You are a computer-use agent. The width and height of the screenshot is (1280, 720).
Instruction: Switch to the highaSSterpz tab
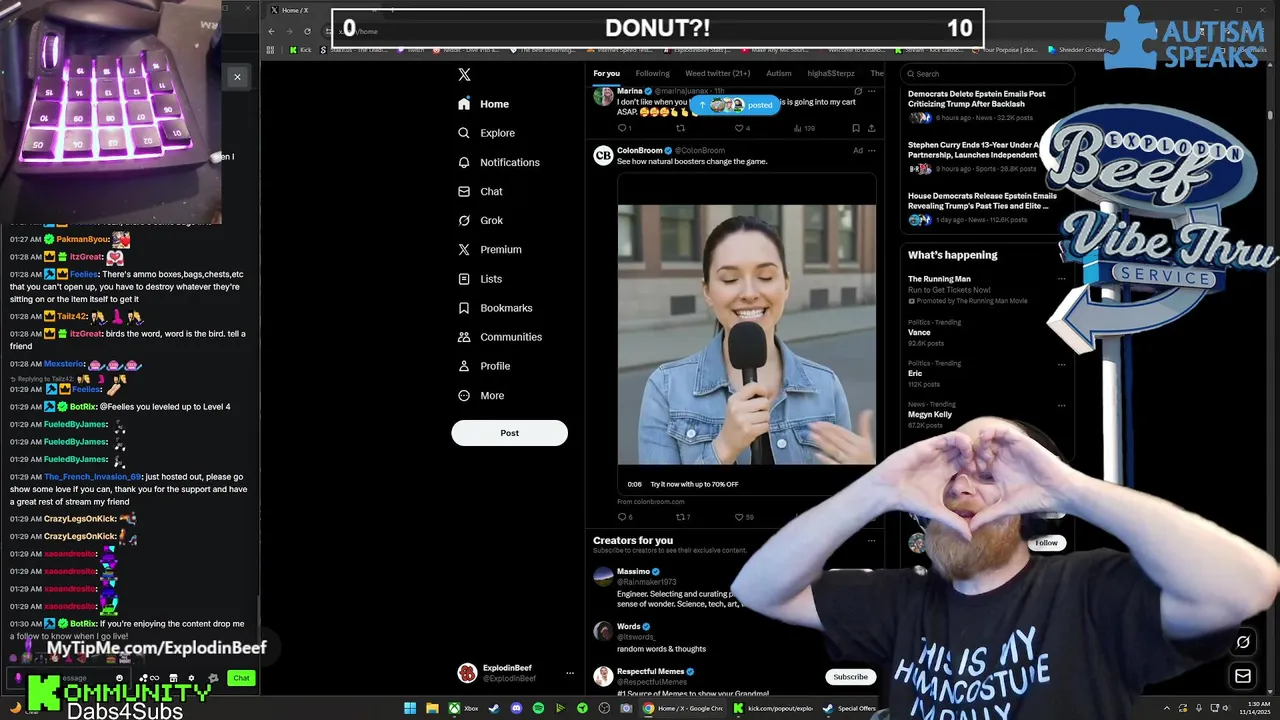tap(831, 73)
